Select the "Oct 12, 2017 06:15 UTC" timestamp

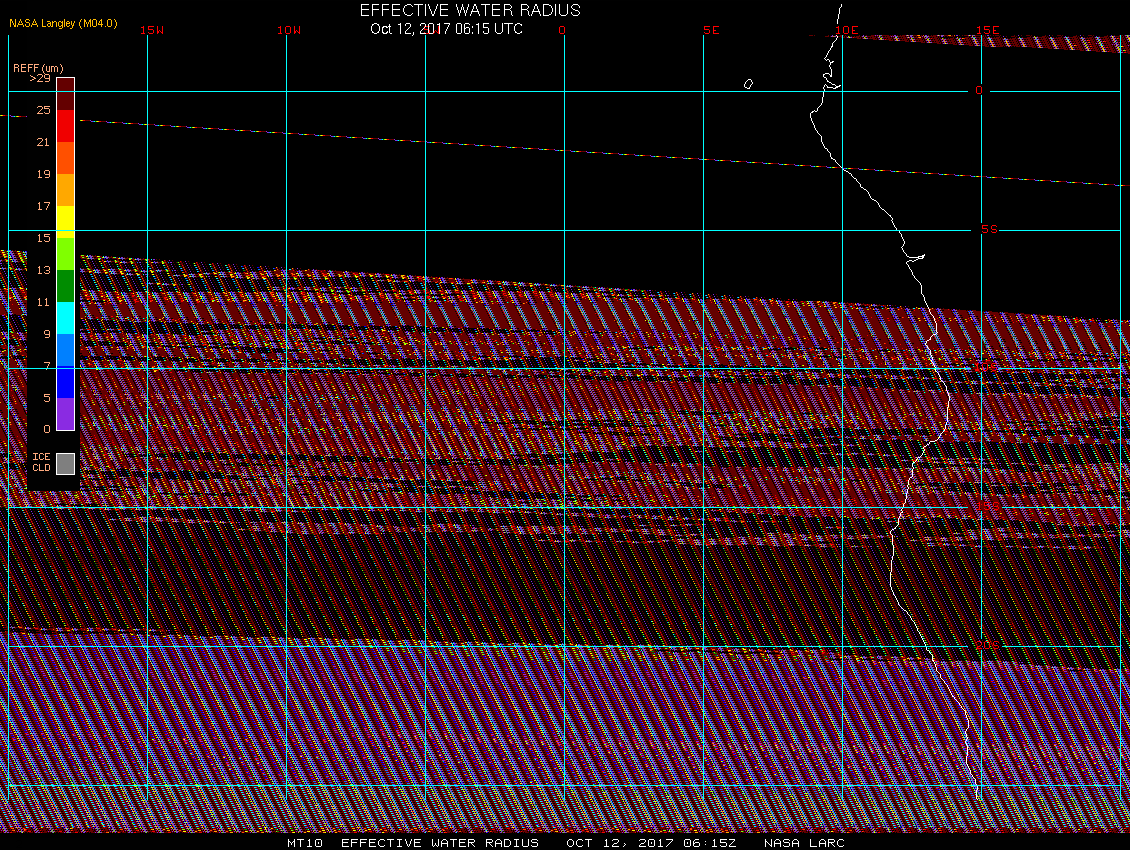[446, 29]
